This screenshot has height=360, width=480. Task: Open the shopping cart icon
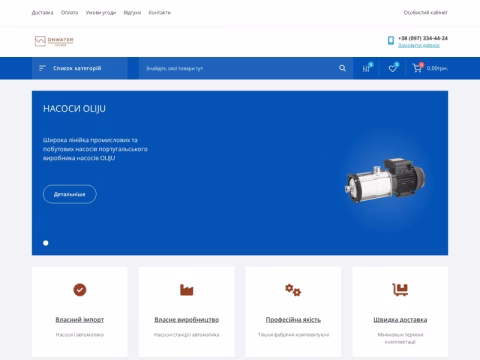tap(417, 68)
